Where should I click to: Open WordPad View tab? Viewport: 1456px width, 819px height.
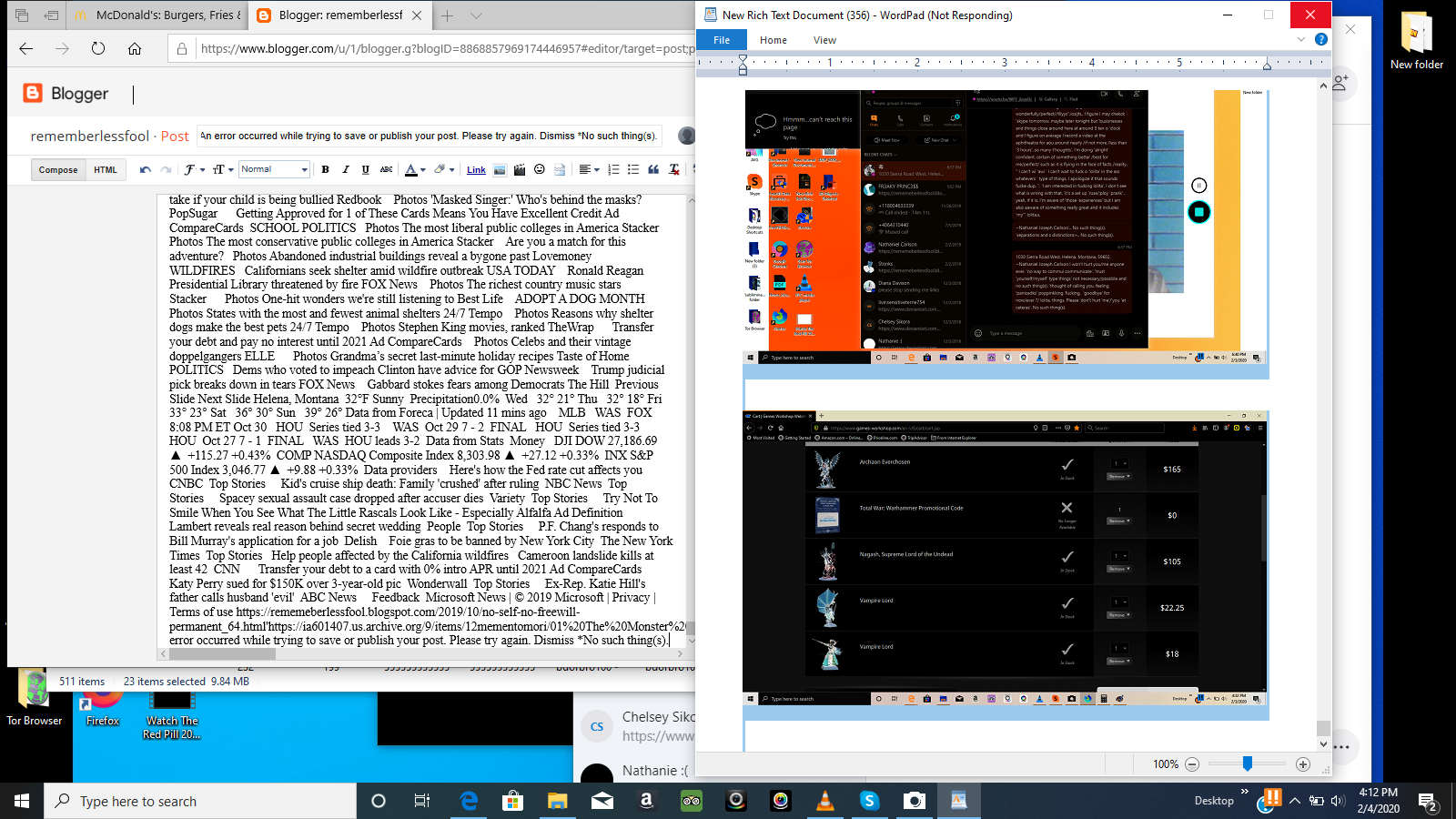[x=825, y=40]
